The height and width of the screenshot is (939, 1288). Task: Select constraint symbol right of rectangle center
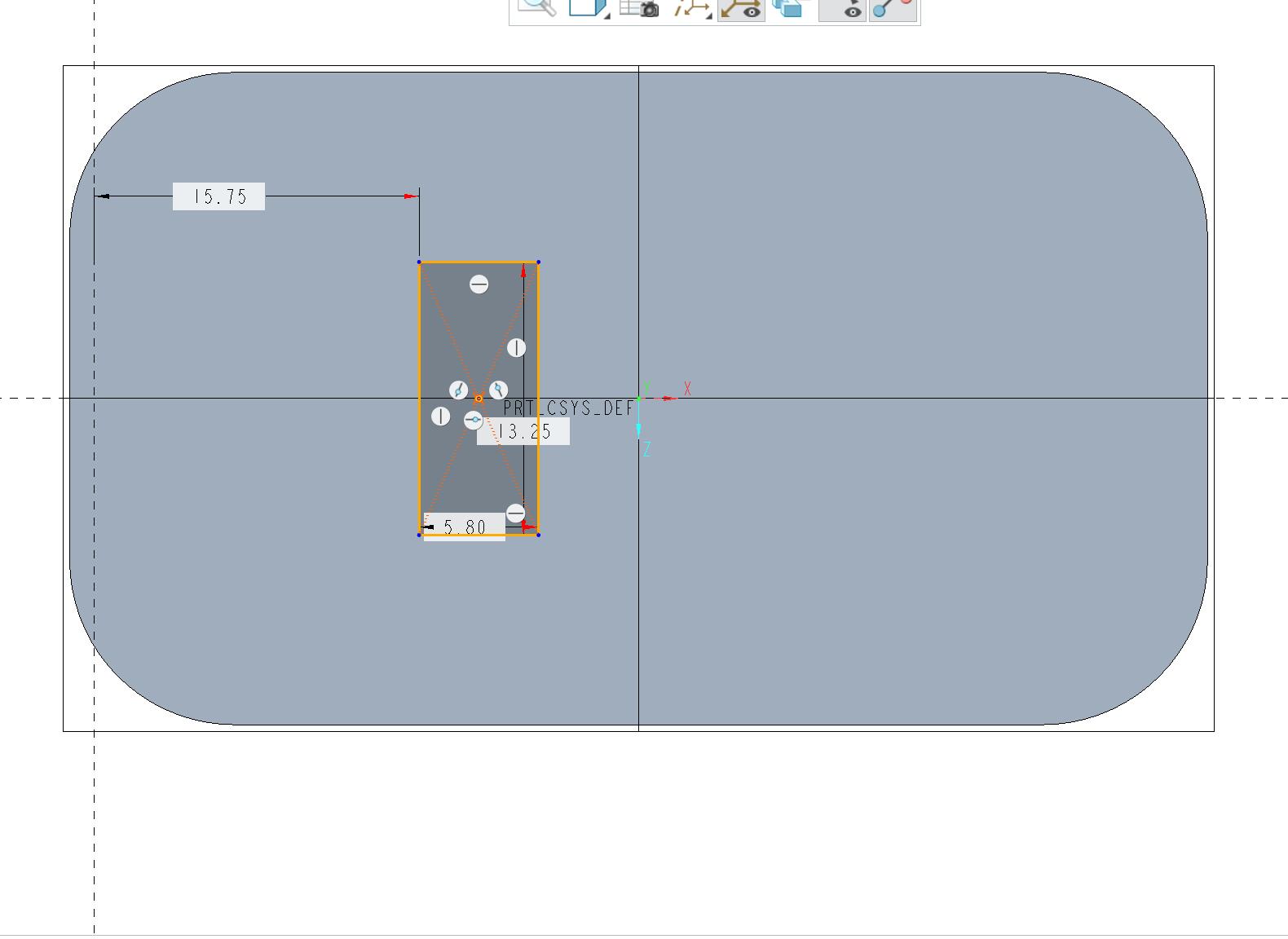(x=499, y=390)
